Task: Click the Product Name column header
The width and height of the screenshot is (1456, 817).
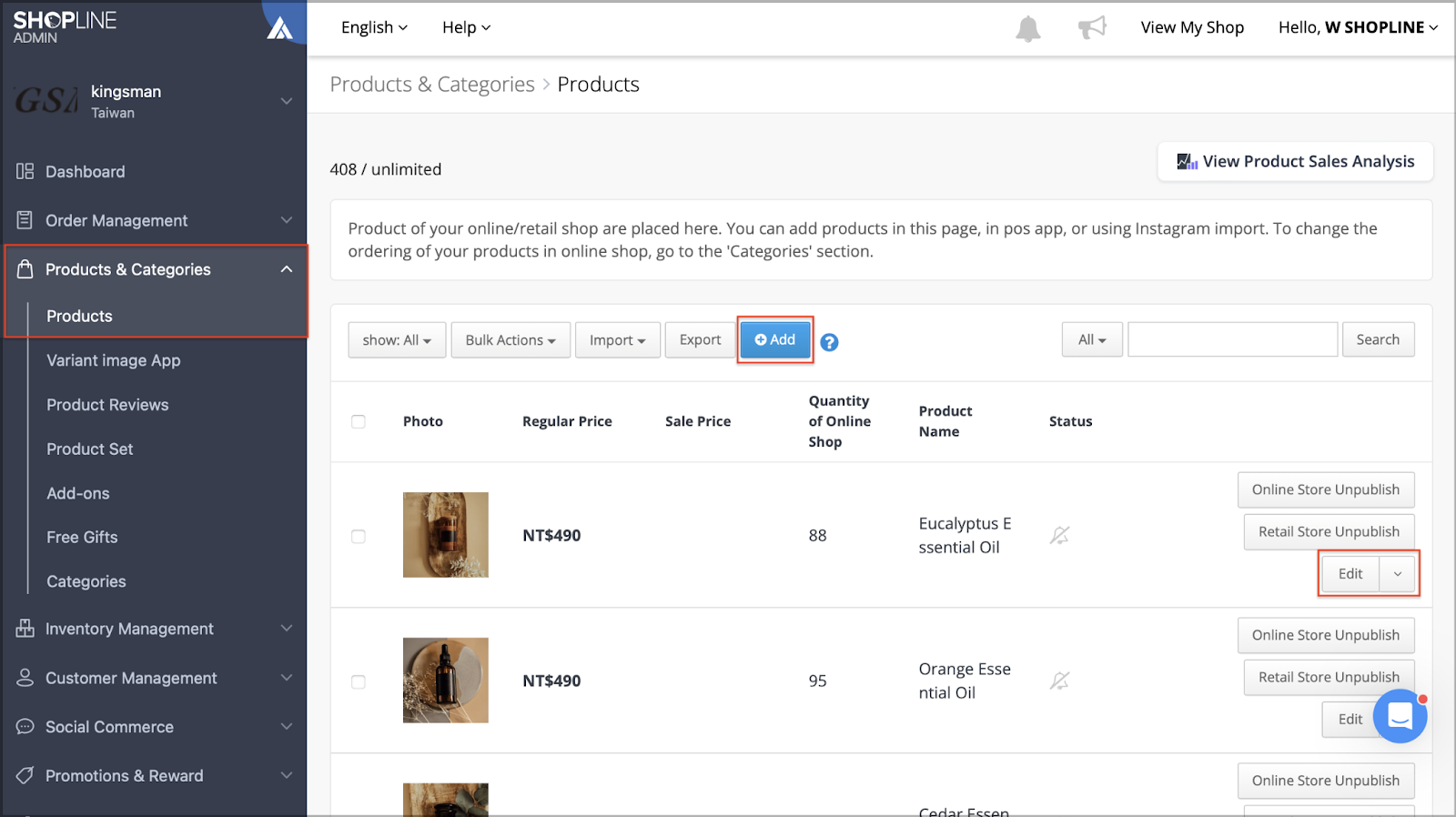Action: [x=945, y=421]
